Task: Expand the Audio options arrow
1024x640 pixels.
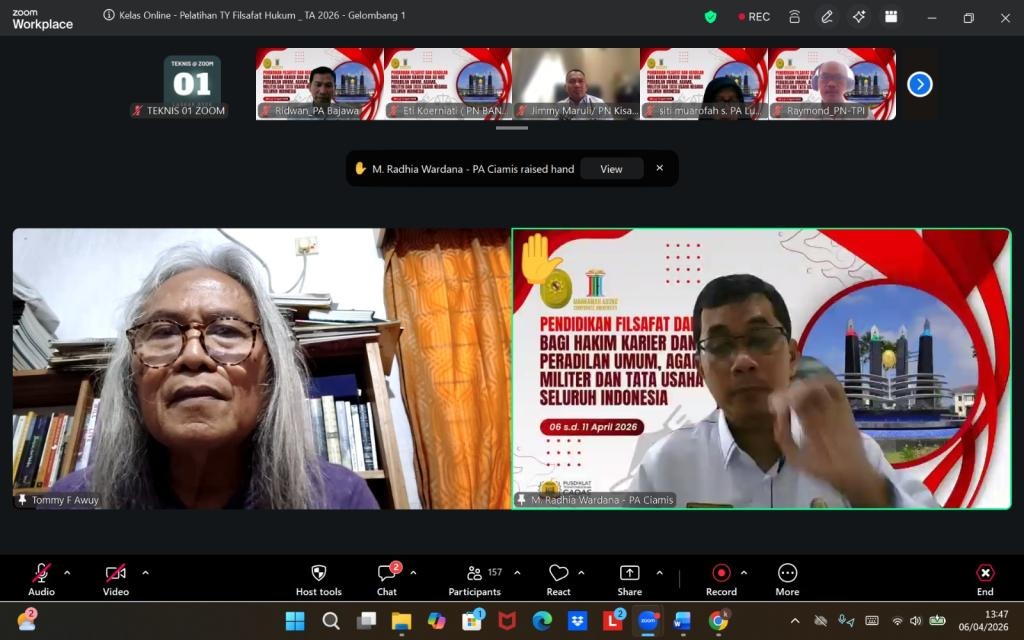Action: pos(67,573)
